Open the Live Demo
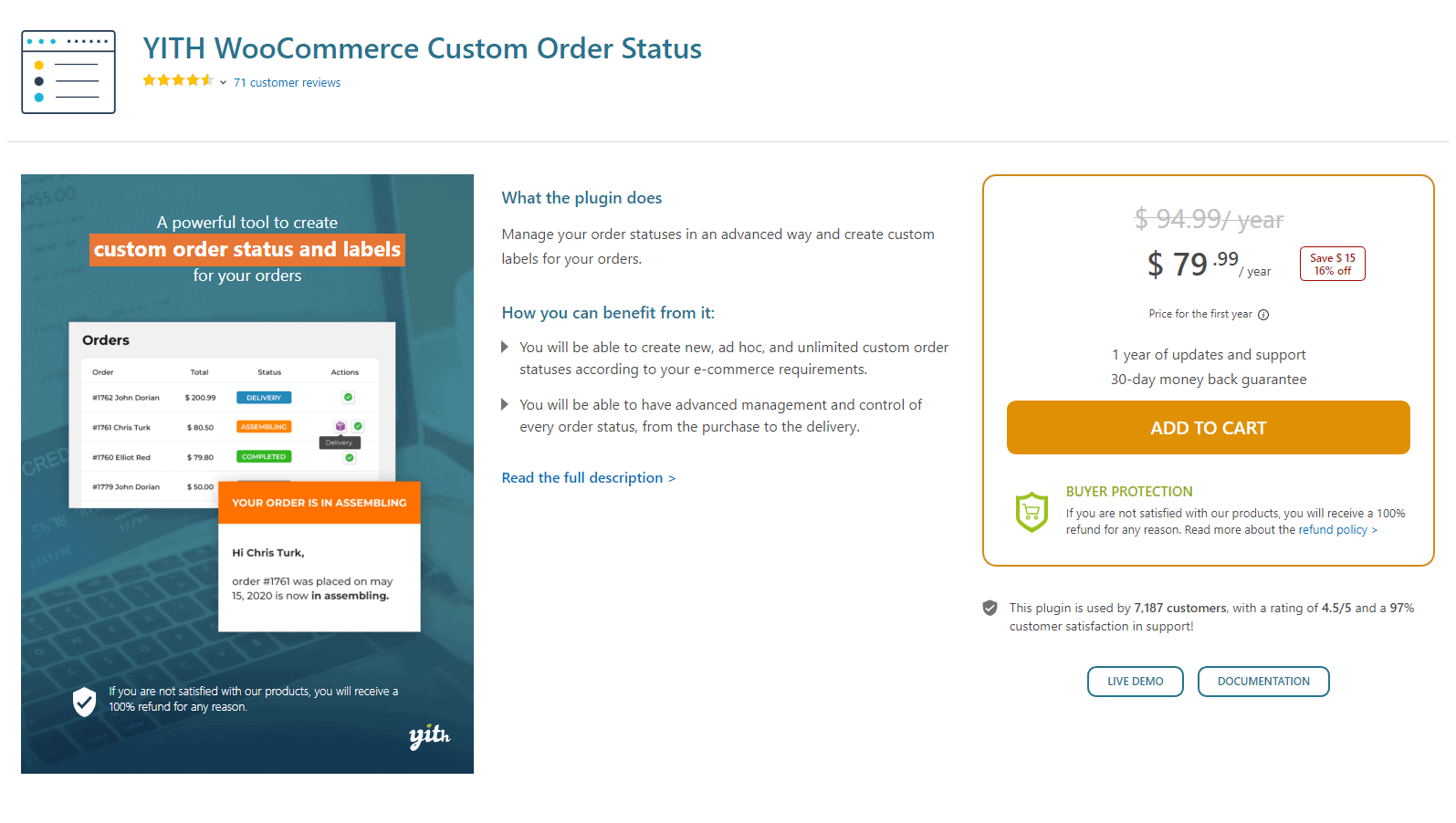Viewport: 1456px width, 823px height. pyautogui.click(x=1135, y=682)
